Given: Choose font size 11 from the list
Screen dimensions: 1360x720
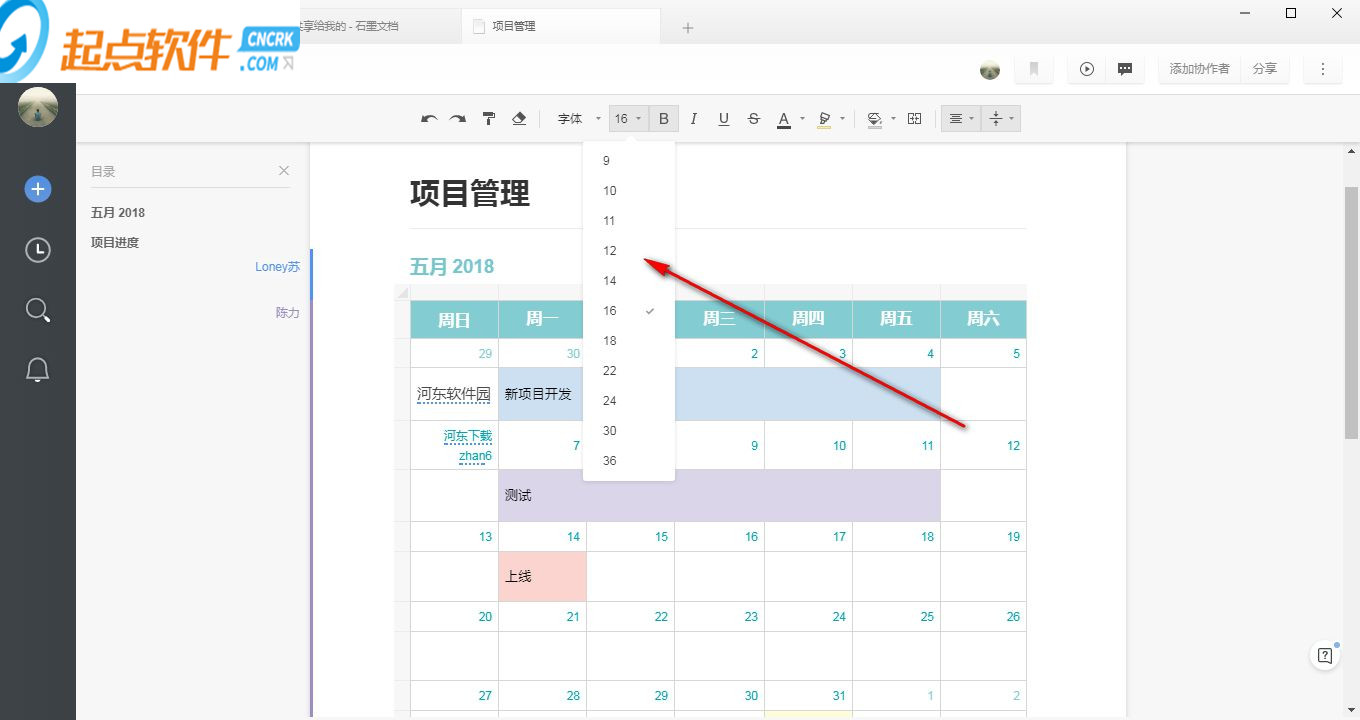Looking at the screenshot, I should coord(629,221).
